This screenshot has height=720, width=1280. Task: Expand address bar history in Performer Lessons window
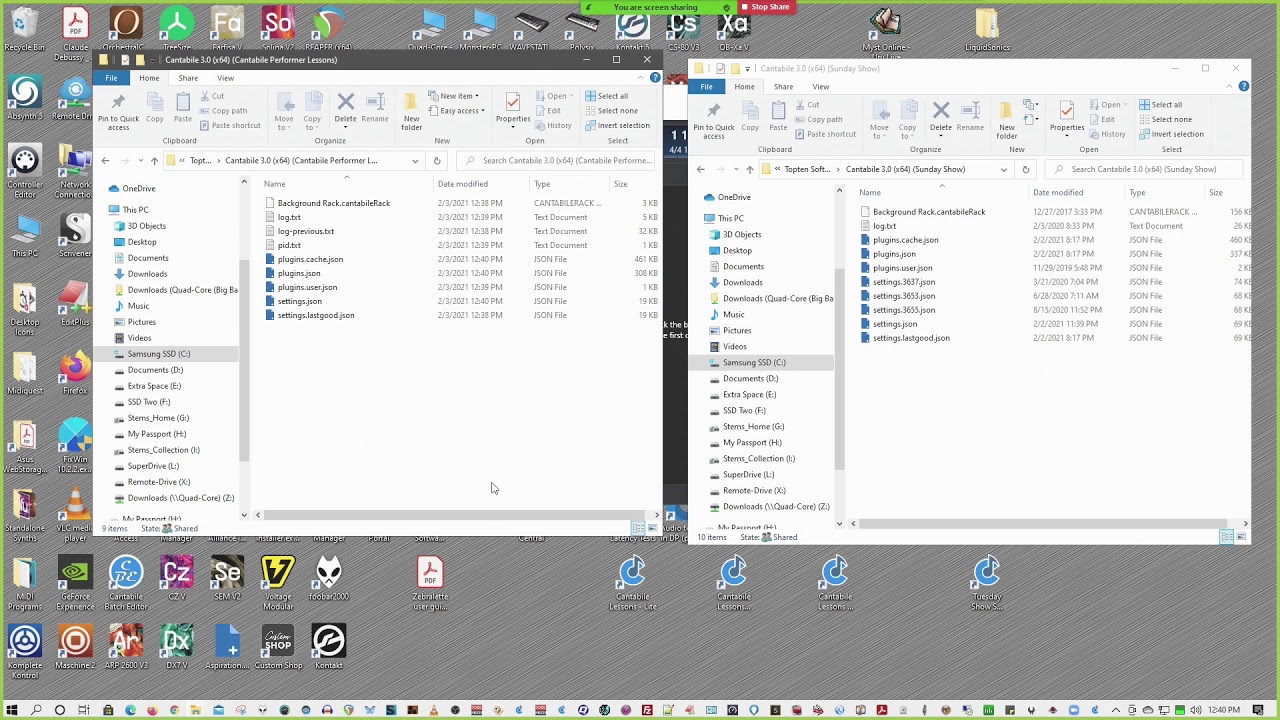click(x=415, y=160)
